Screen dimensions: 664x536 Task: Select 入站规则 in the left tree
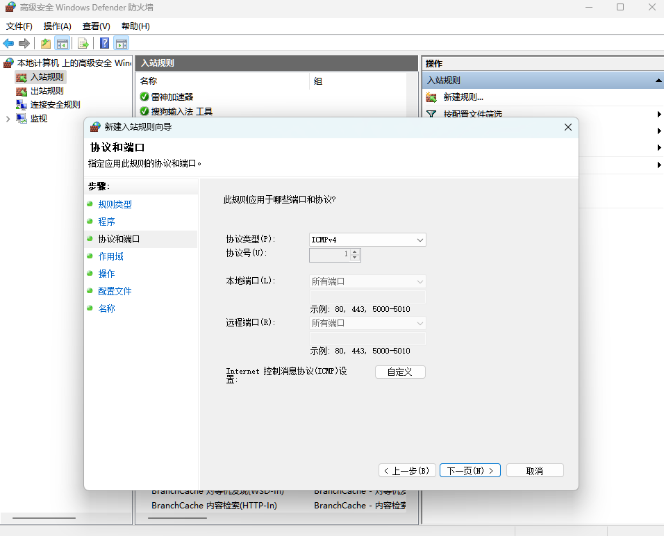click(x=41, y=77)
